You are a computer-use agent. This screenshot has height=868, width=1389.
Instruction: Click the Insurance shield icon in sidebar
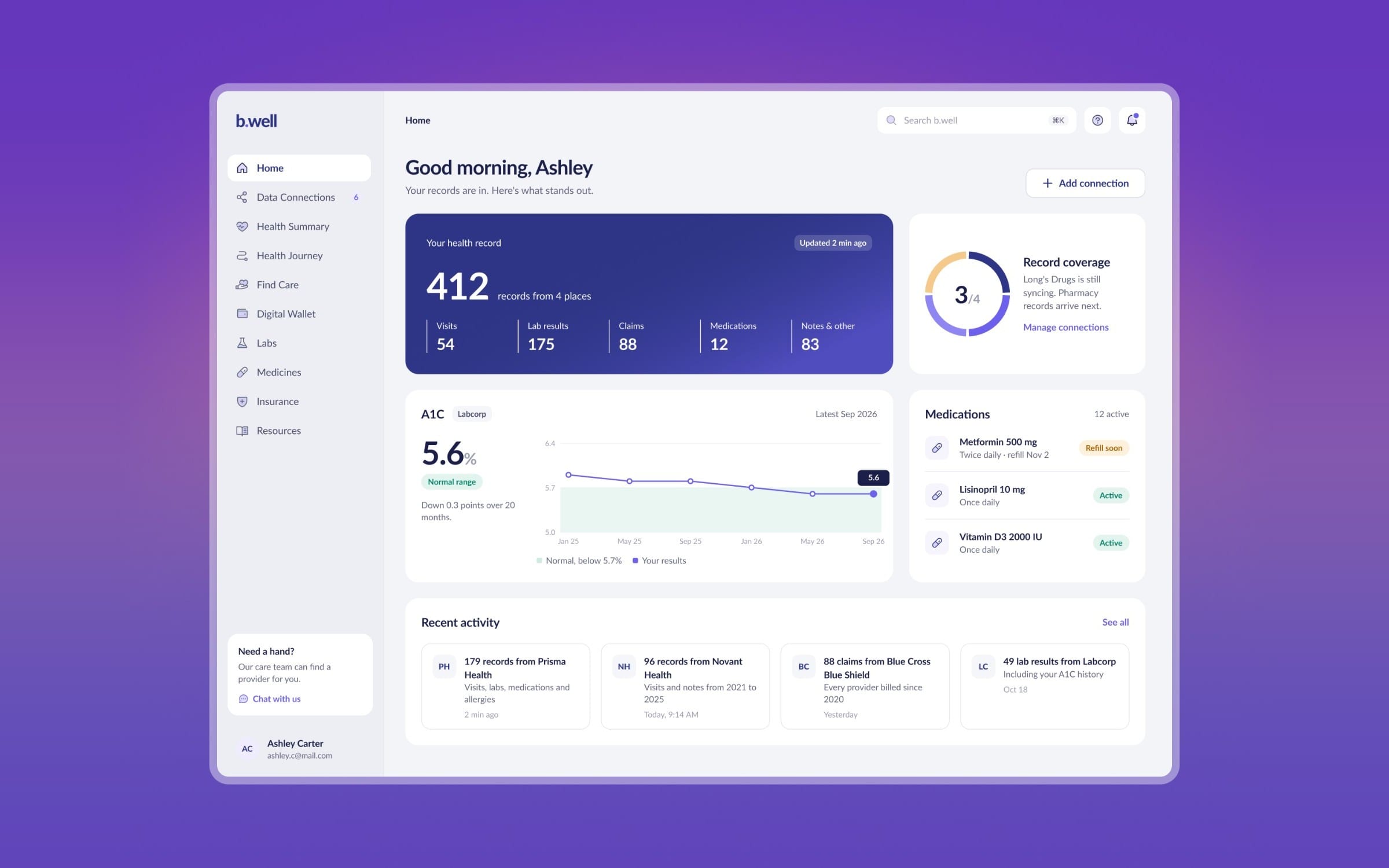pos(242,402)
